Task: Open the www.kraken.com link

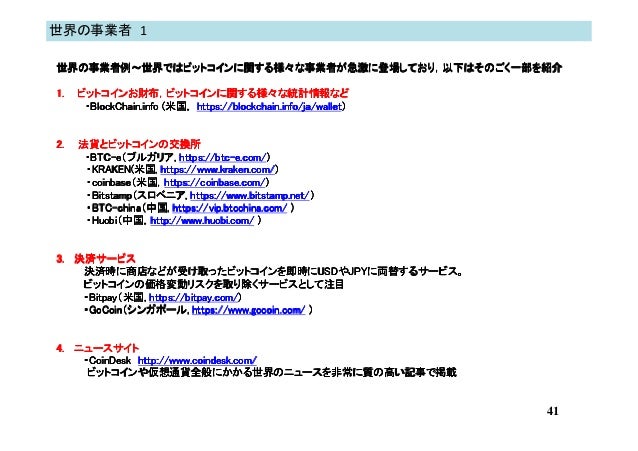Action: point(218,170)
